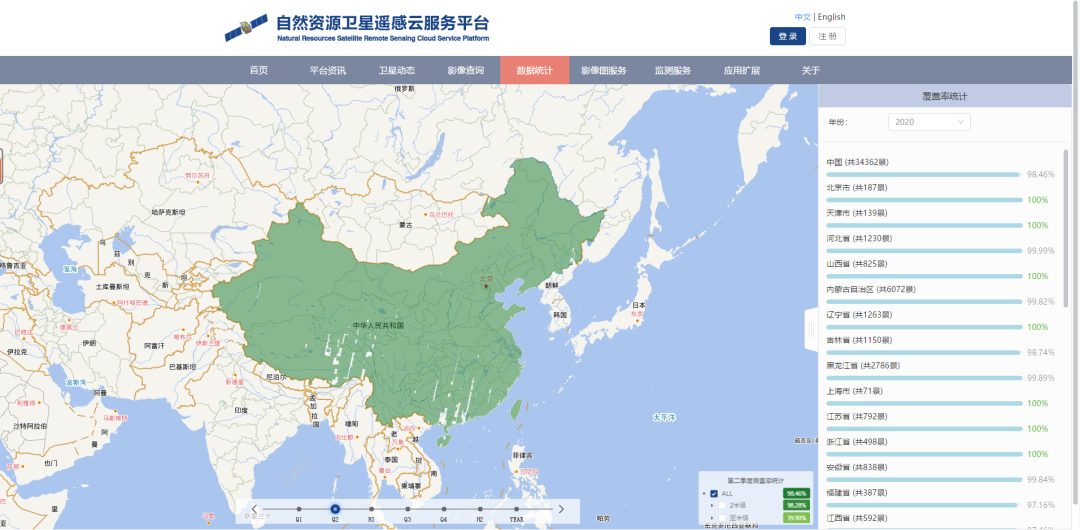Image resolution: width=1080 pixels, height=530 pixels.
Task: Click the 覆盖率统计 panel header
Action: (945, 96)
